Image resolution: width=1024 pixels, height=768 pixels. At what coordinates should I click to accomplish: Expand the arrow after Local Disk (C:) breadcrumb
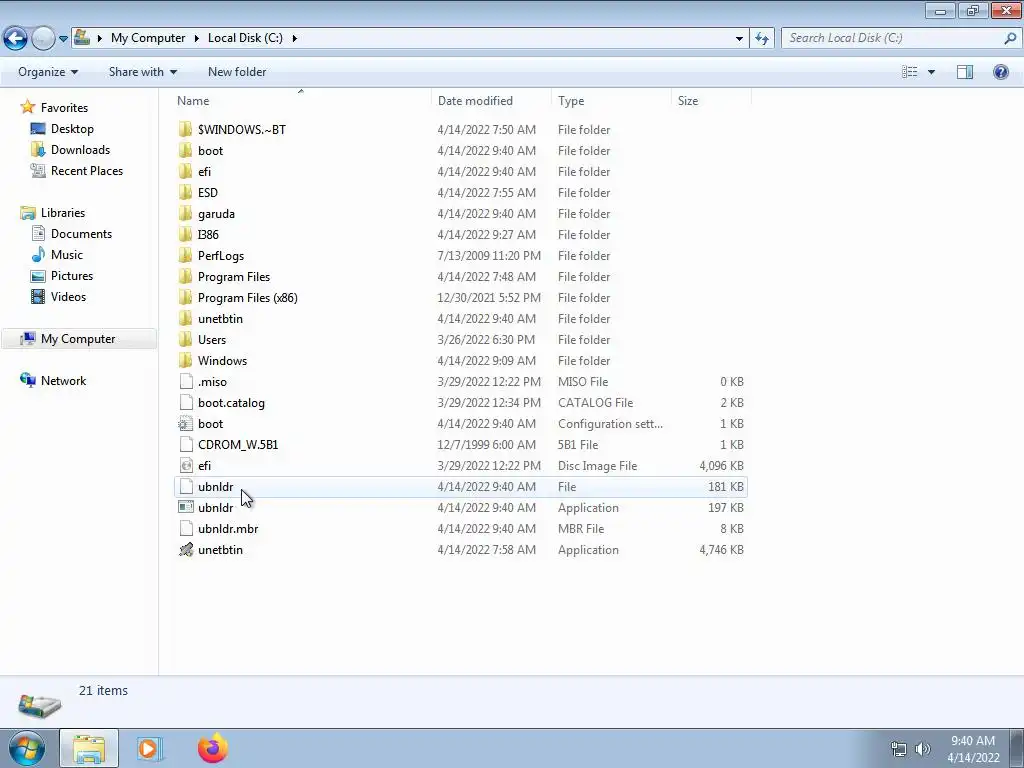(x=295, y=38)
